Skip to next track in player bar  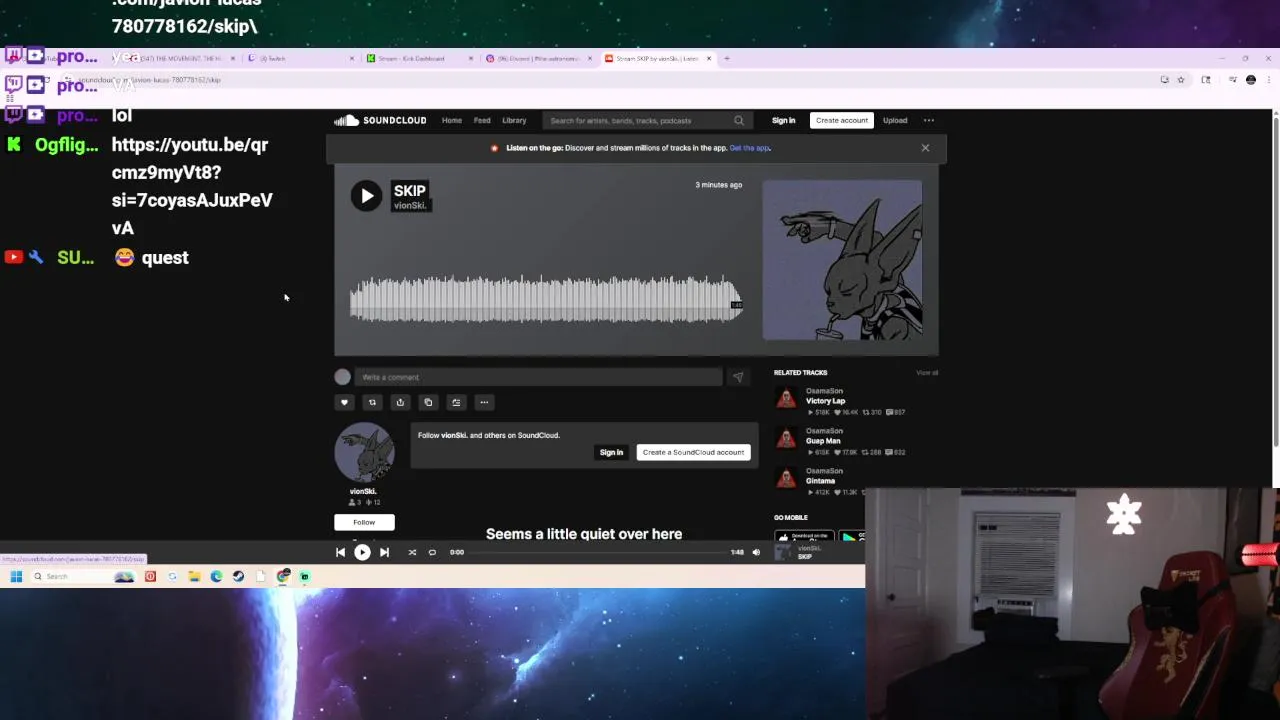384,552
